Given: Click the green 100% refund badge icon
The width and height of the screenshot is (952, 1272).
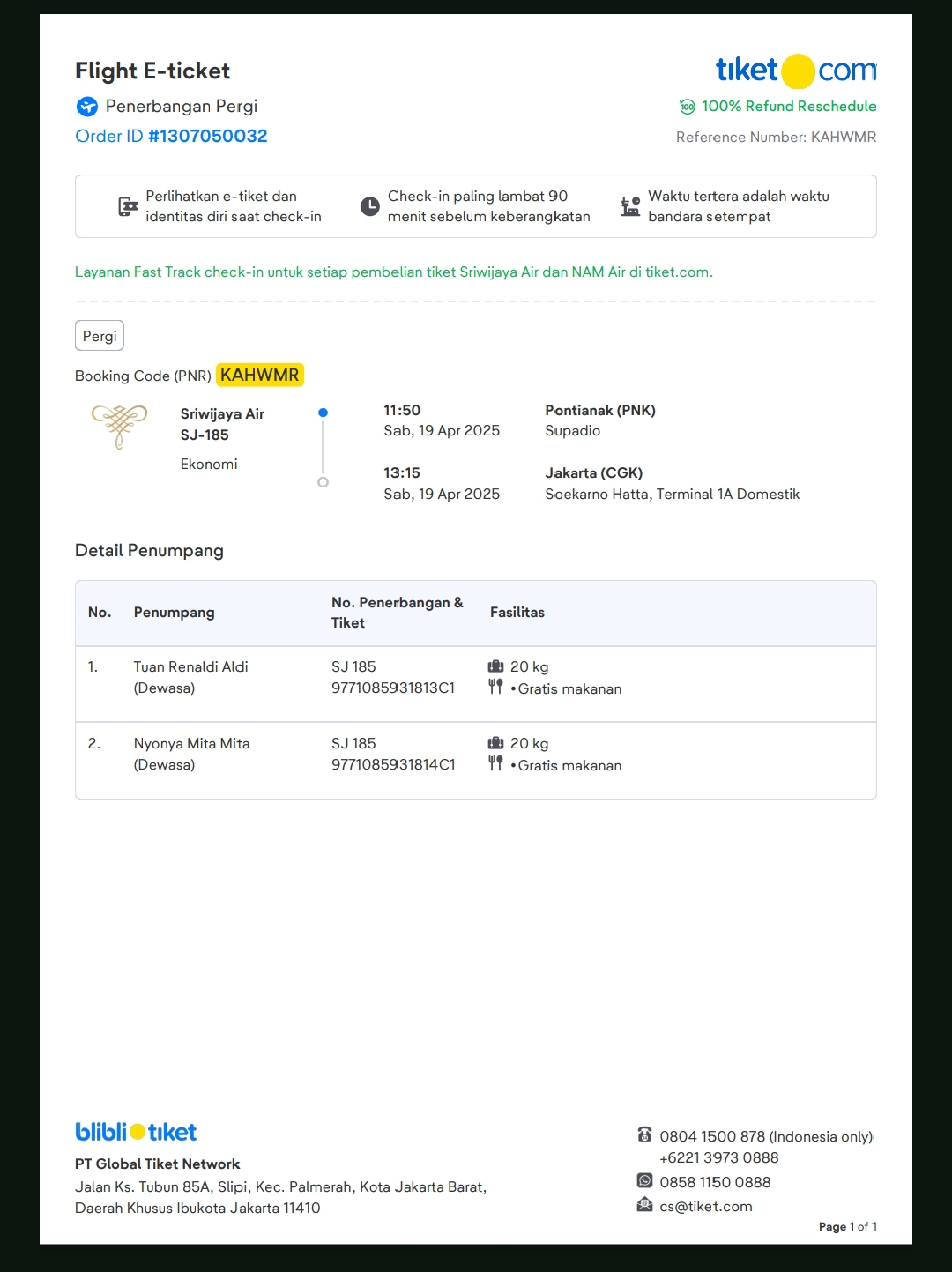Looking at the screenshot, I should [688, 107].
